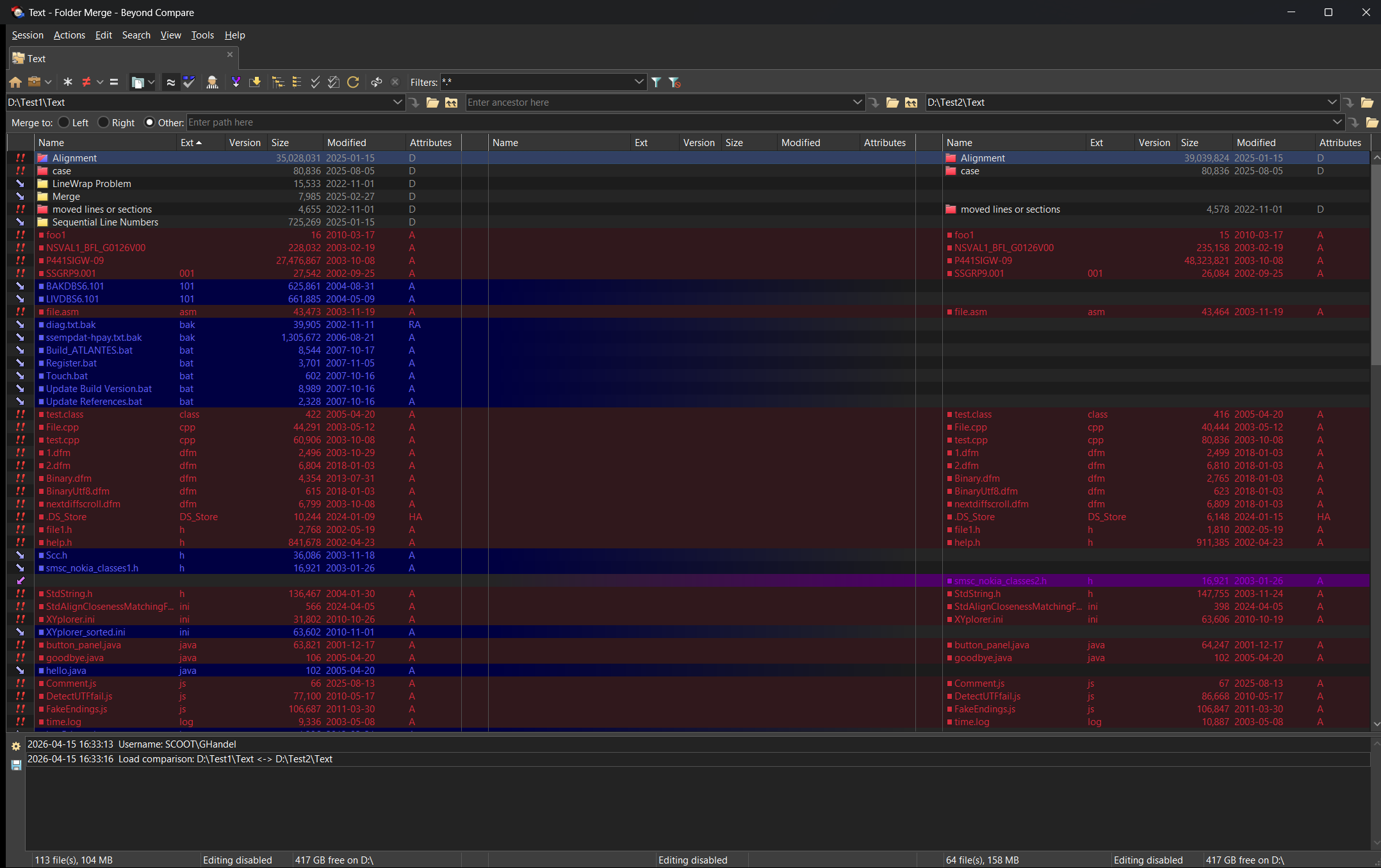Sort left pane by Size column
Viewport: 1381px width, 868px height.
(295, 143)
